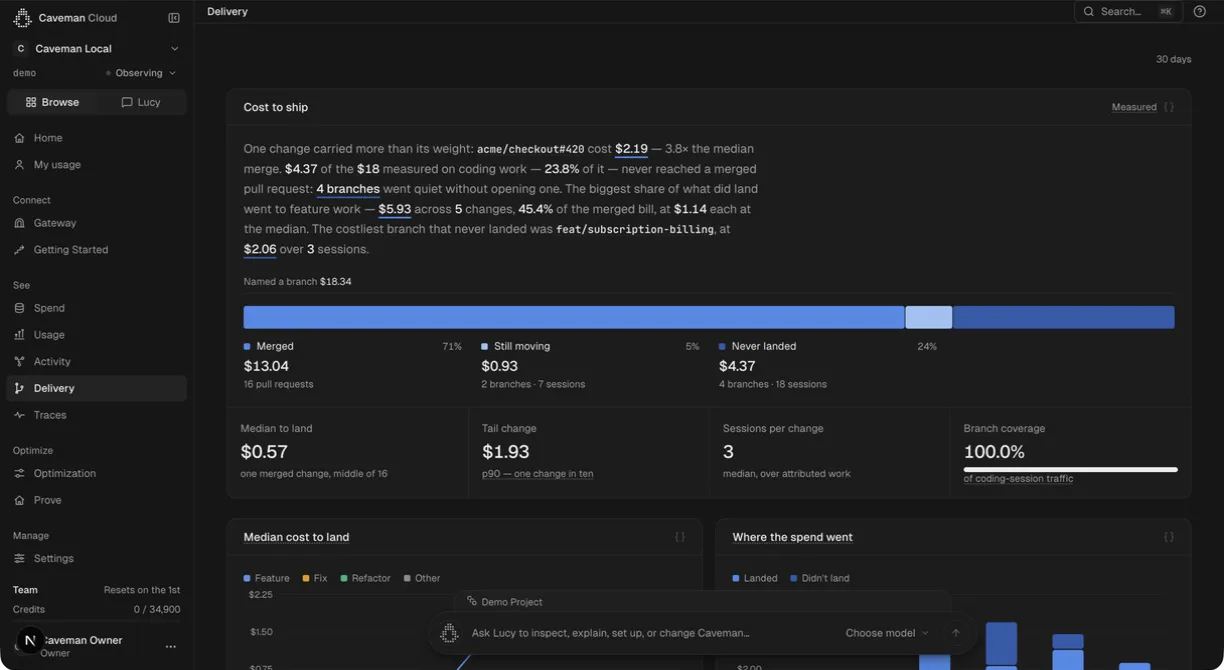The width and height of the screenshot is (1224, 670).
Task: Switch to the Lucy tab
Action: [141, 102]
